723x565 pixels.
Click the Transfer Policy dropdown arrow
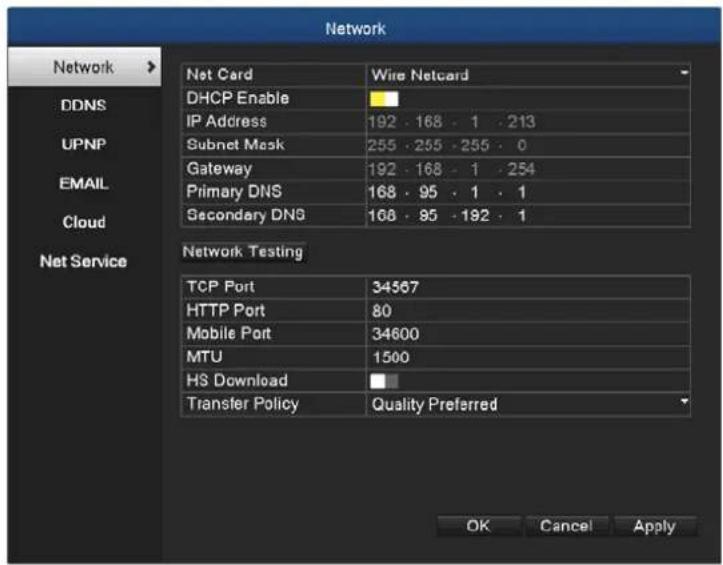[684, 402]
